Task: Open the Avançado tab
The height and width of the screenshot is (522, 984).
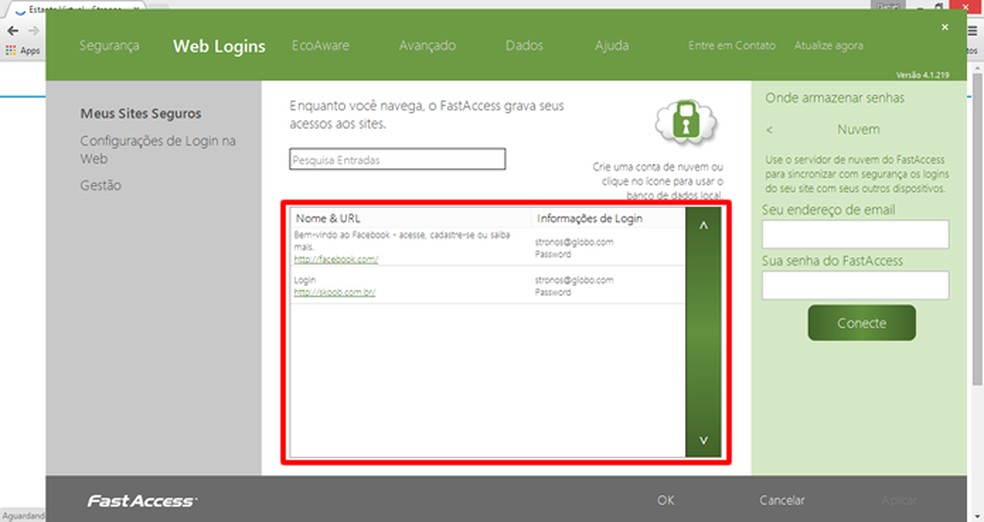Action: tap(427, 46)
